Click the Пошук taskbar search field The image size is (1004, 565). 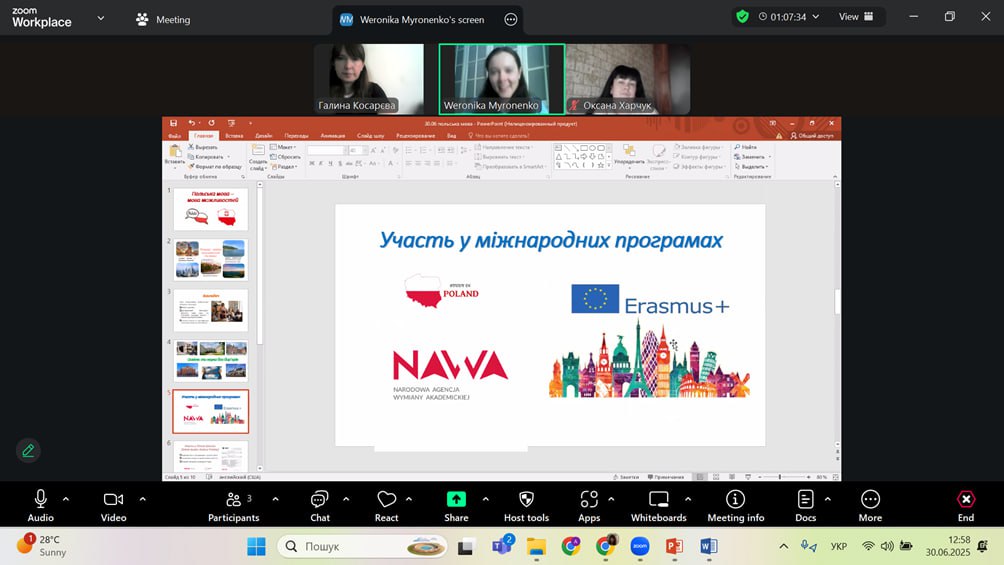362,546
